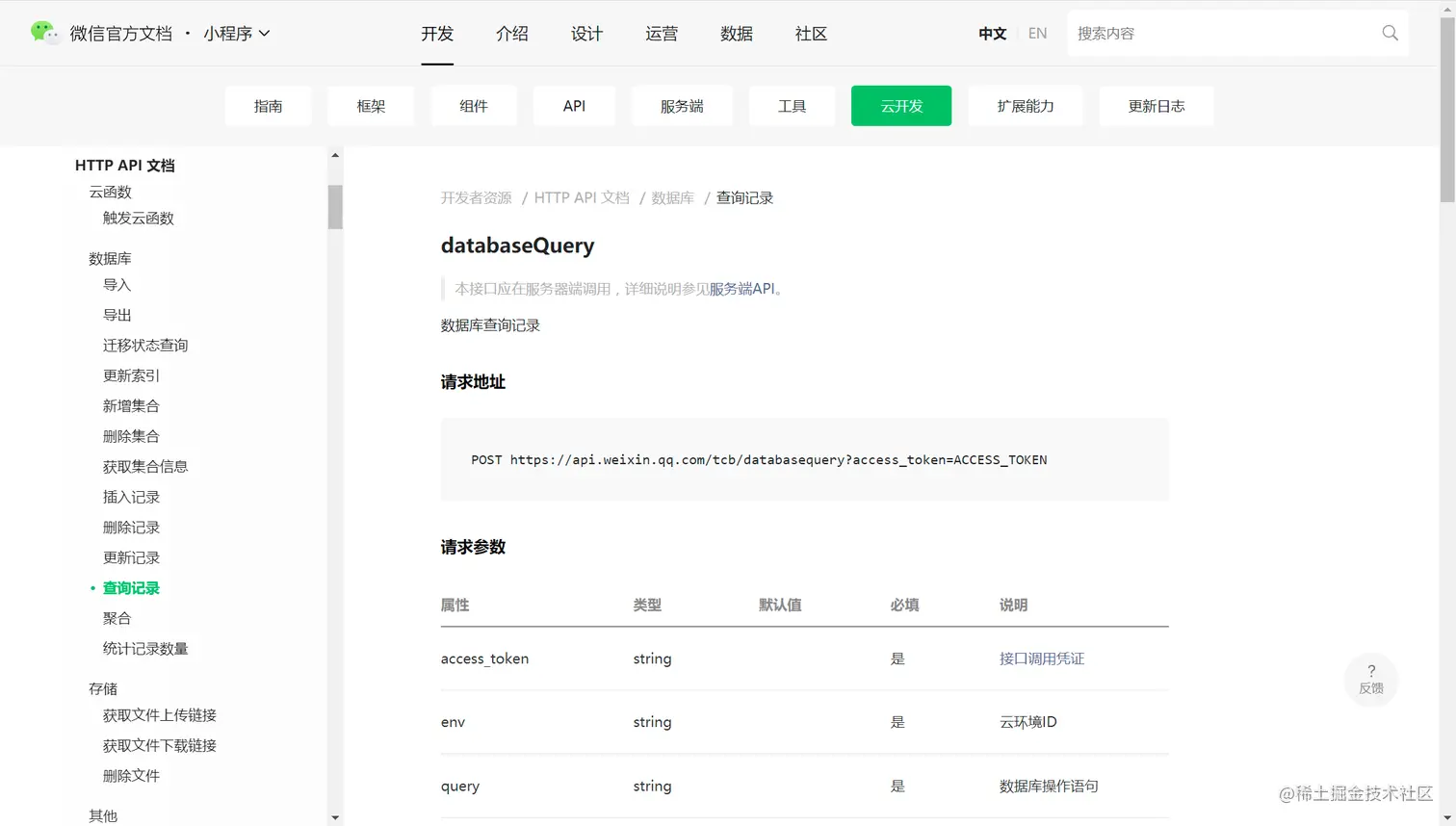1456x826 pixels.
Task: Open the 接口调用凭证 link
Action: [1042, 658]
